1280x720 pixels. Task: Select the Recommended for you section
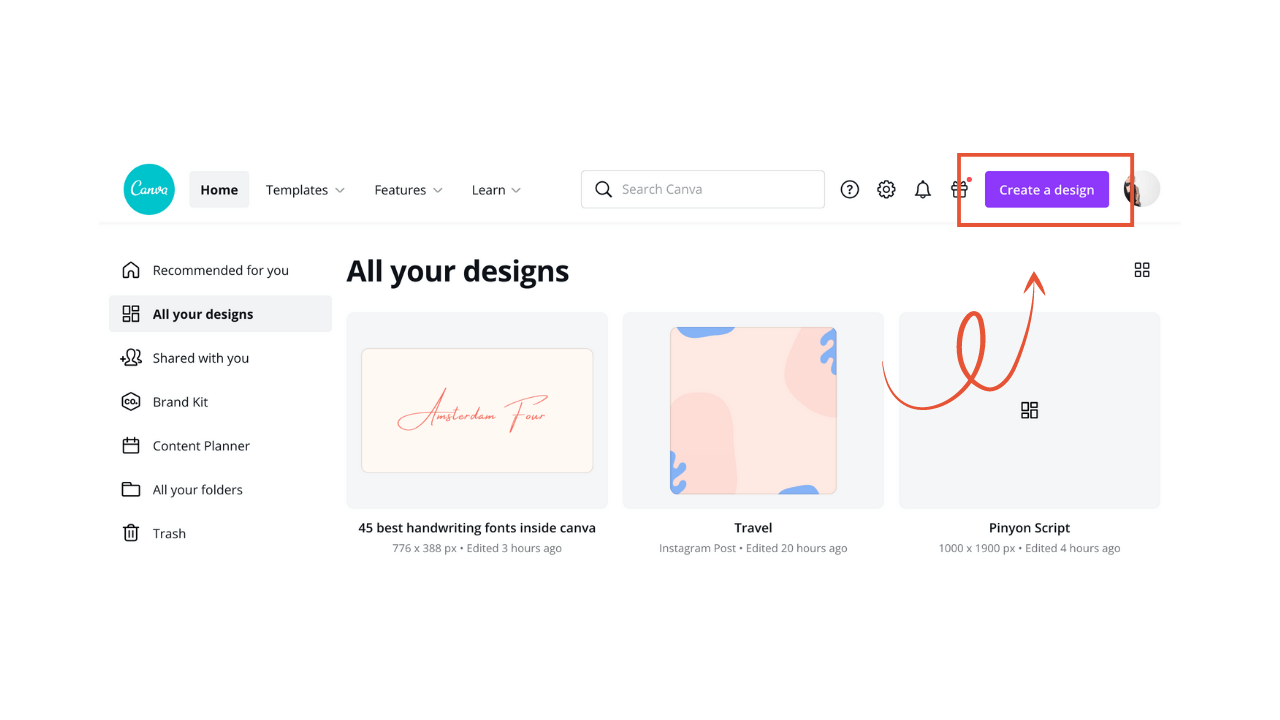pyautogui.click(x=220, y=269)
